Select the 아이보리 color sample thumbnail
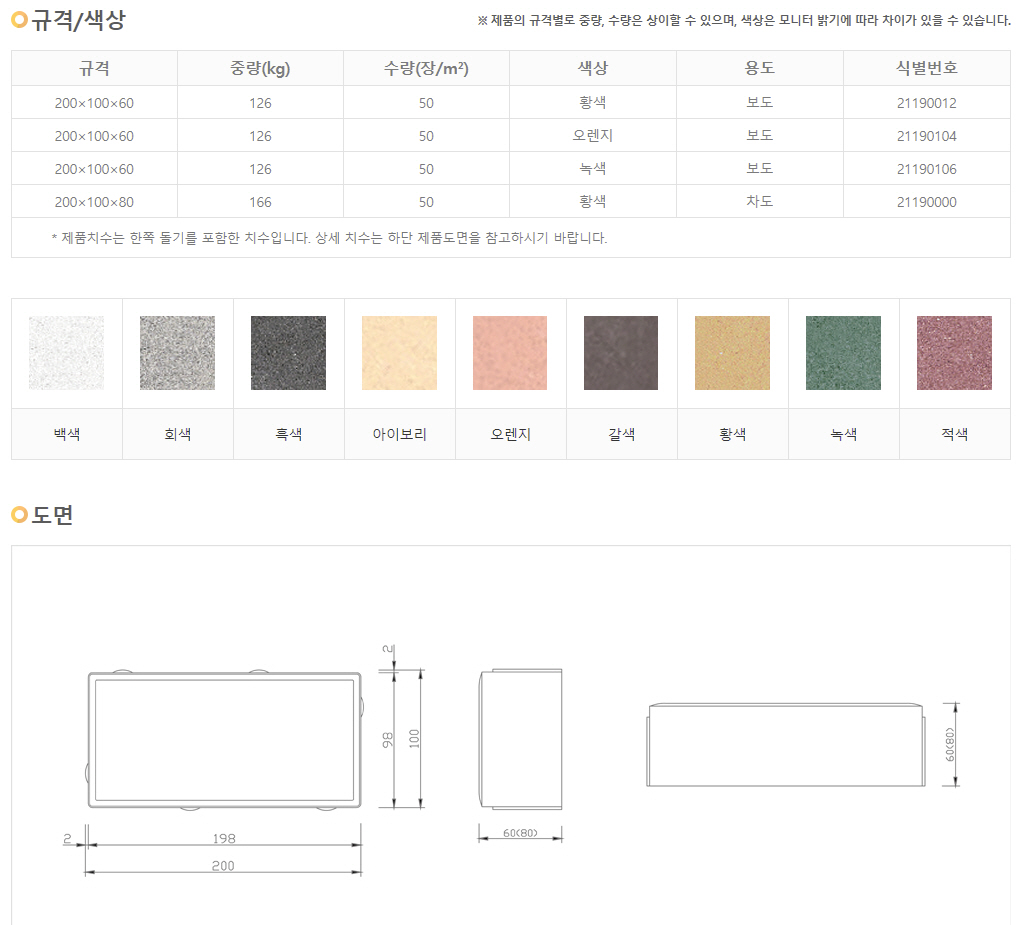The height and width of the screenshot is (925, 1022). pyautogui.click(x=399, y=352)
